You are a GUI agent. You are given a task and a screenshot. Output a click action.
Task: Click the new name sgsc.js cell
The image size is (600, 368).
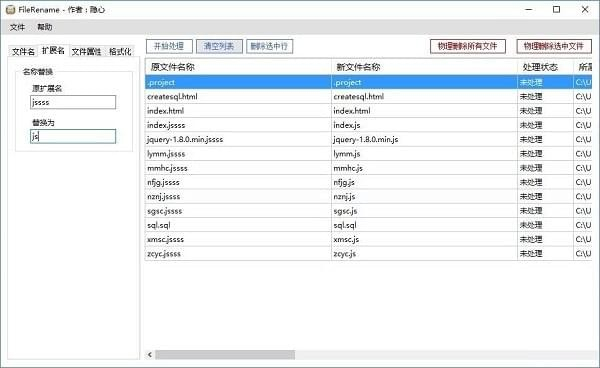424,211
